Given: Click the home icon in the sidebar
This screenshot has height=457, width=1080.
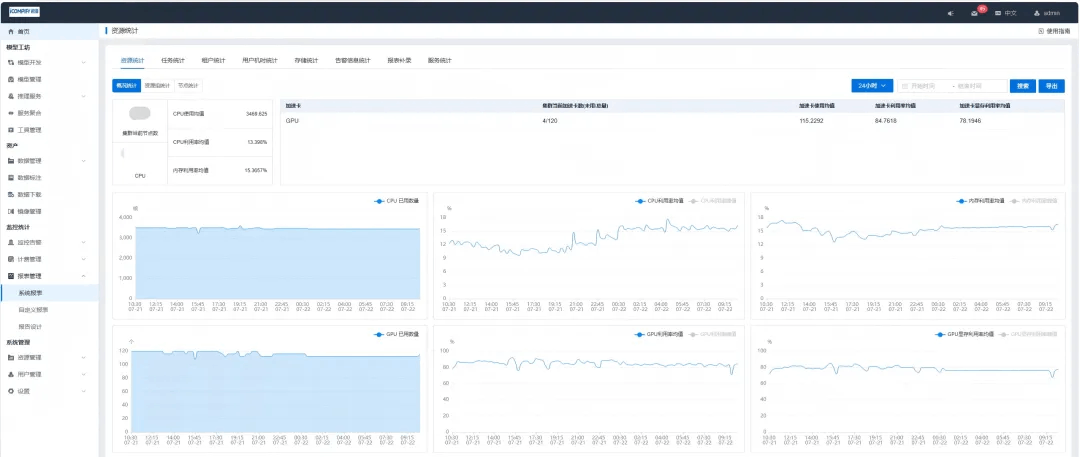Looking at the screenshot, I should point(11,32).
